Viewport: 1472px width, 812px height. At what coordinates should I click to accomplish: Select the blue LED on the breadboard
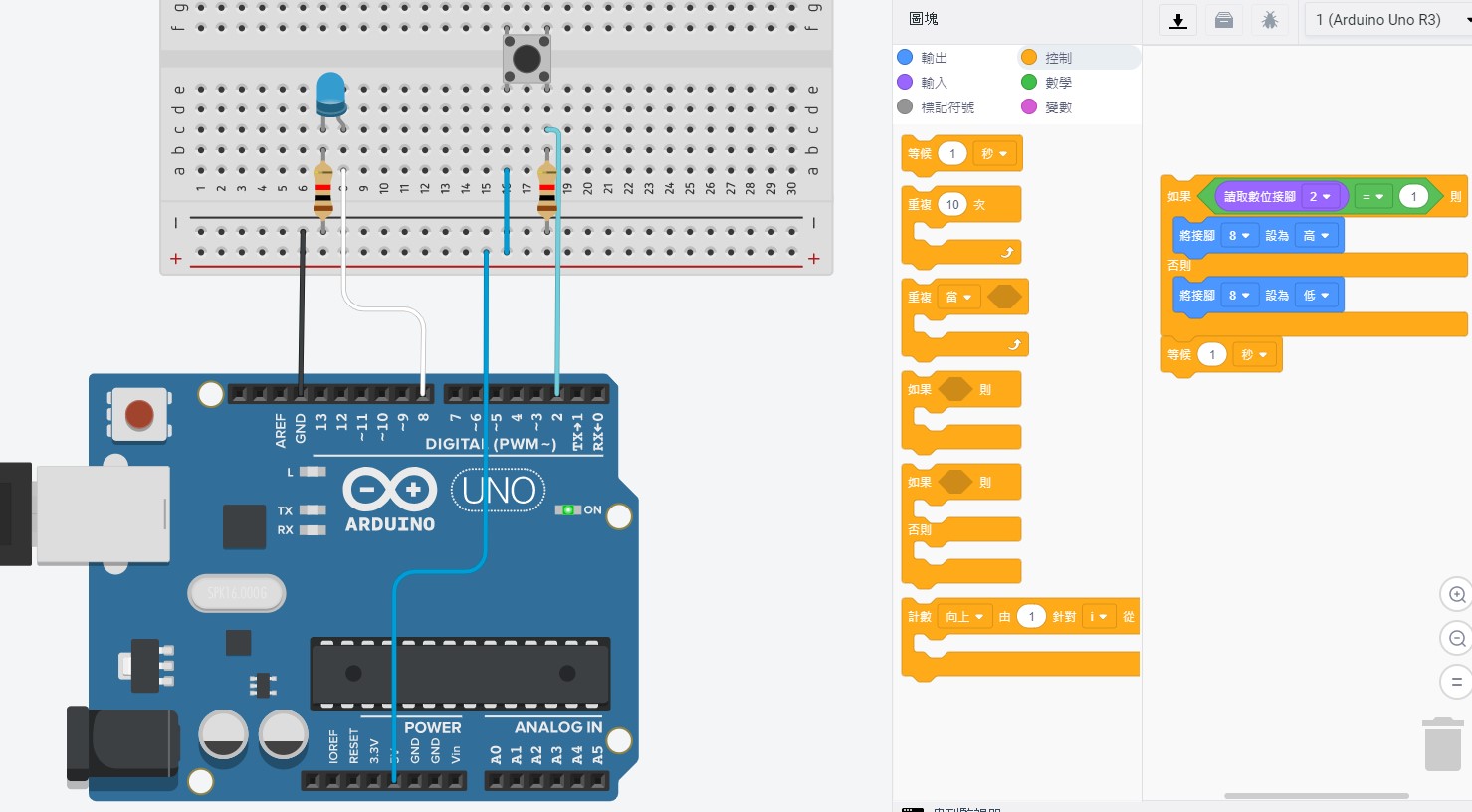[330, 95]
